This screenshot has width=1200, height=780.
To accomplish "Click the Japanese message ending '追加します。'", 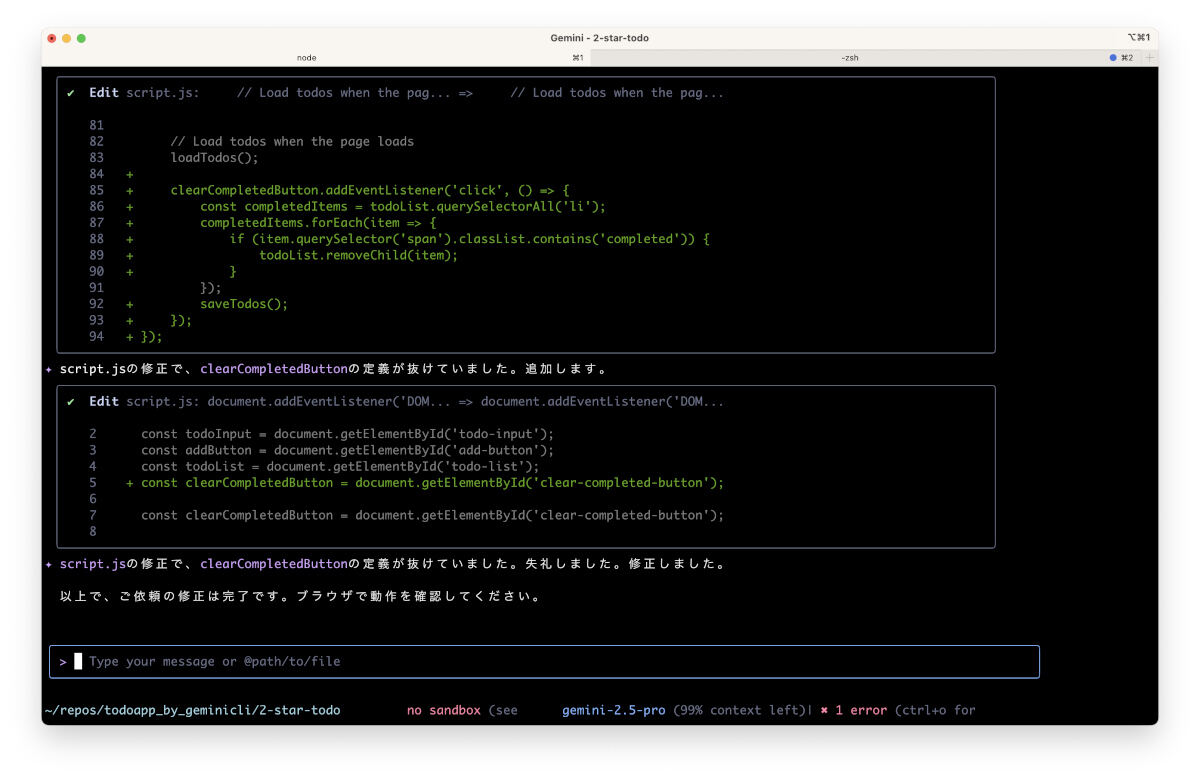I will point(333,369).
